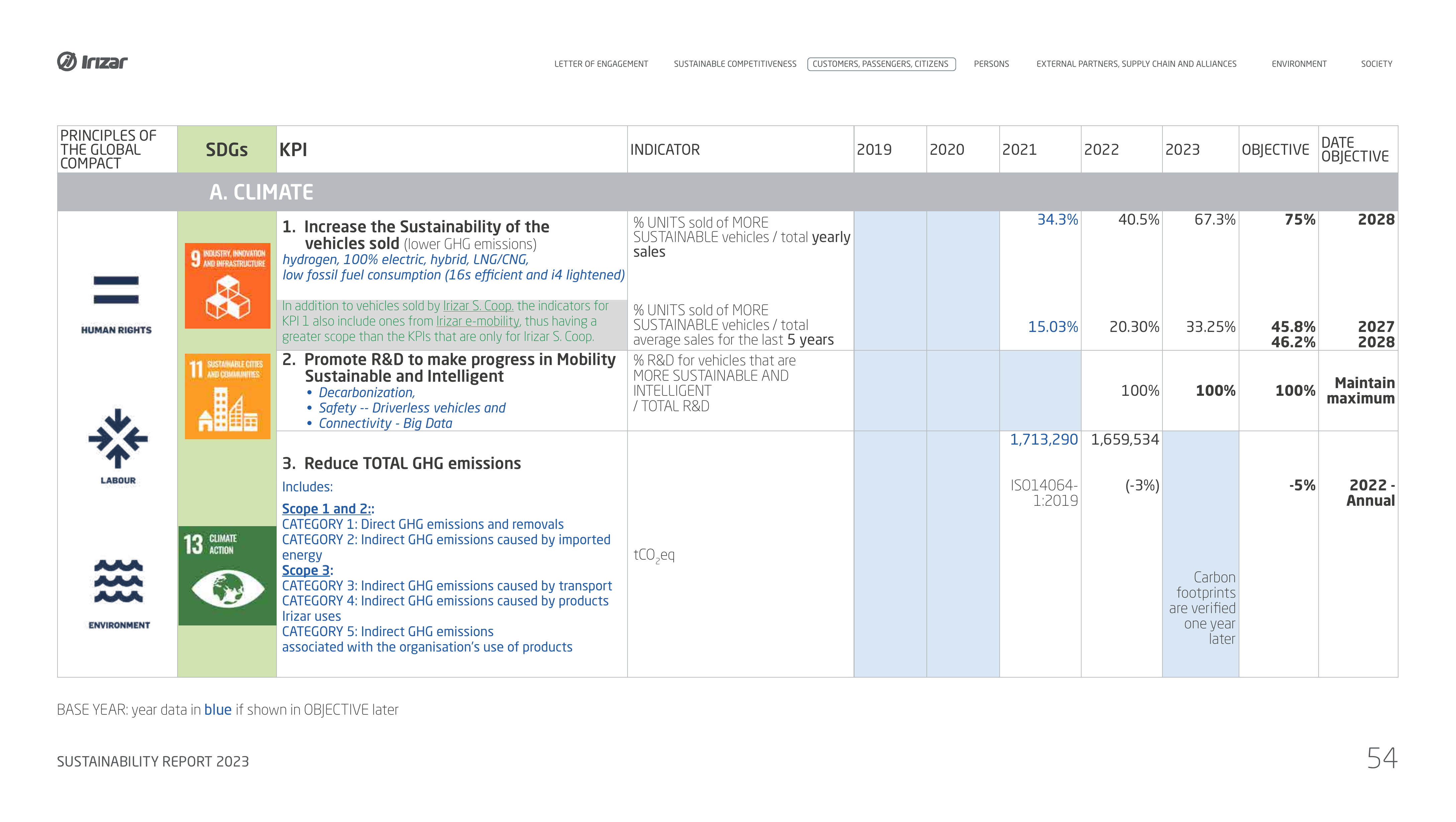Click SDG 13 Climate Action icon
Image resolution: width=1456 pixels, height=822 pixels.
(227, 576)
